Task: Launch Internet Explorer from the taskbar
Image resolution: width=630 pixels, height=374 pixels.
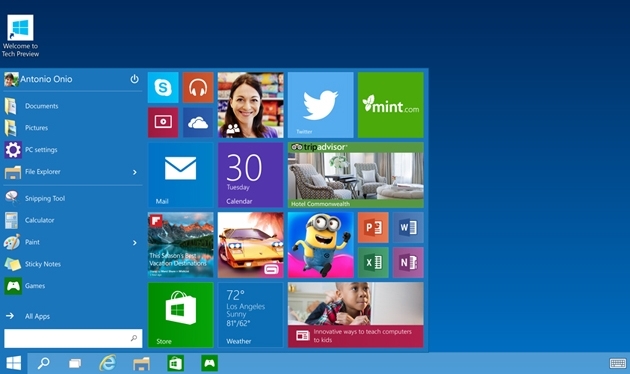Action: tap(108, 363)
